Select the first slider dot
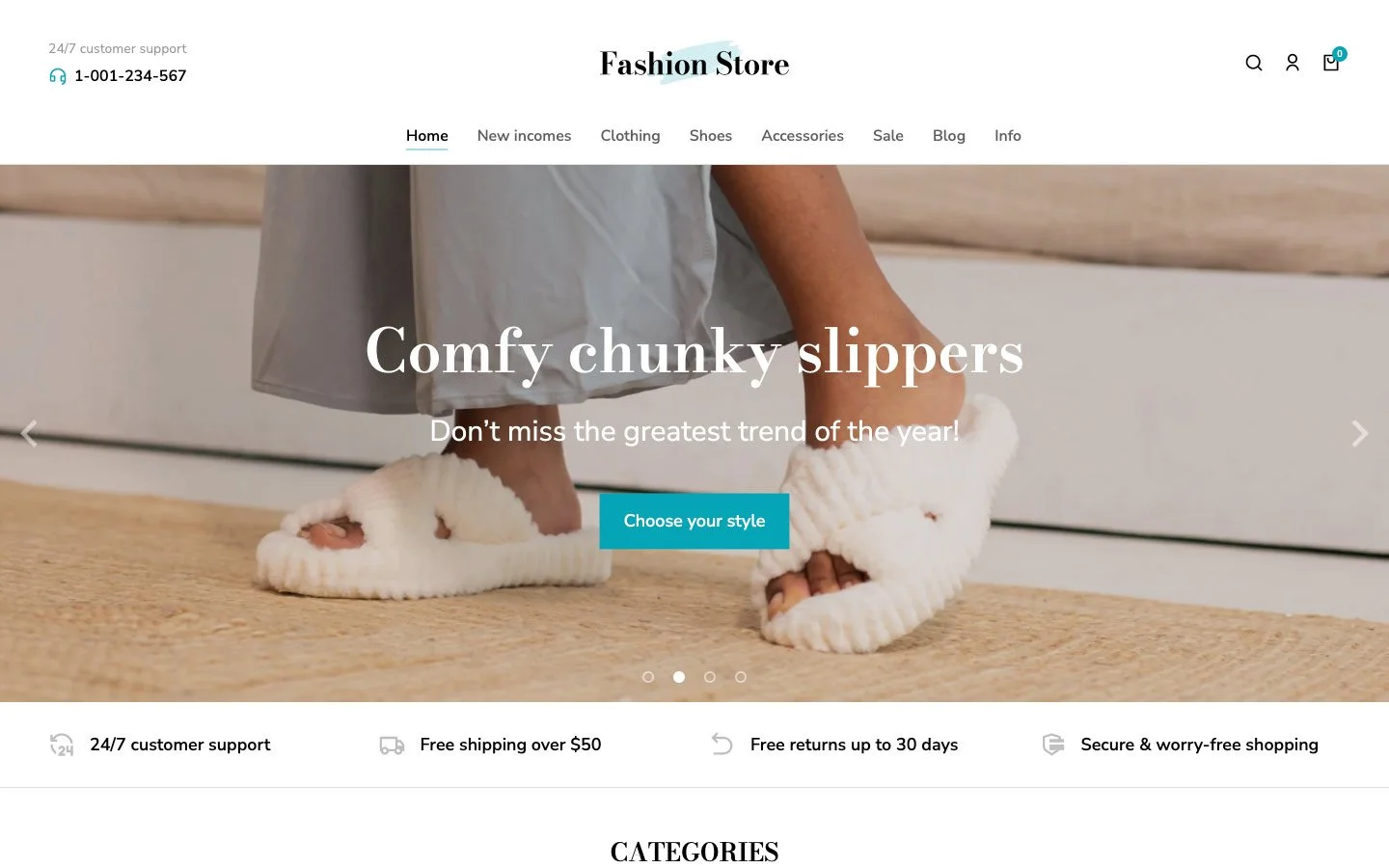Viewport: 1389px width, 868px height. [x=648, y=677]
